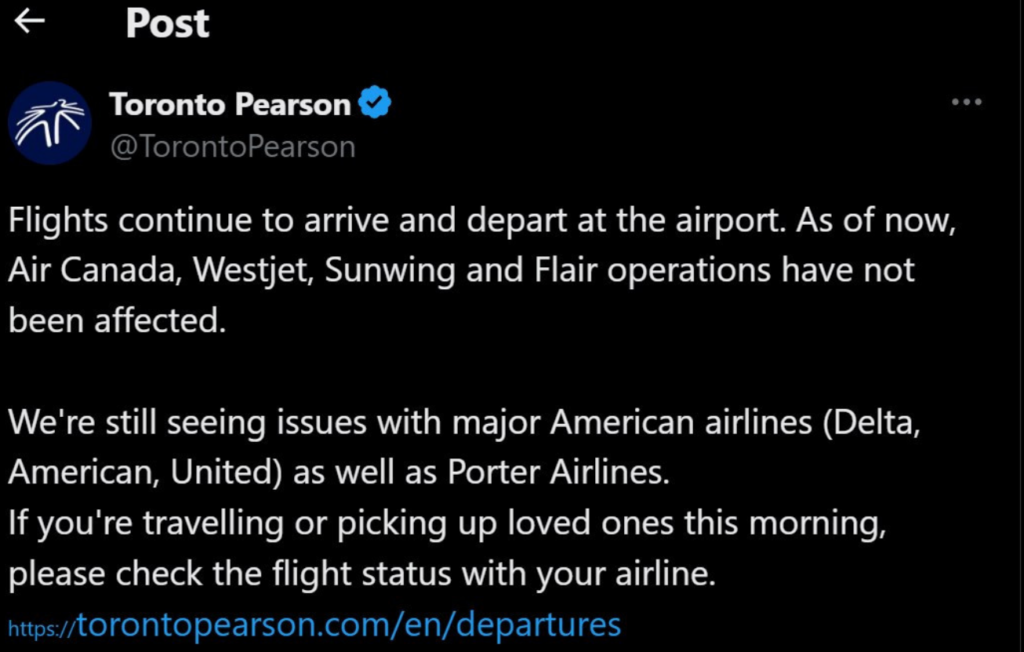Open the Toronto Pearson display name
This screenshot has width=1024, height=652.
pyautogui.click(x=230, y=104)
